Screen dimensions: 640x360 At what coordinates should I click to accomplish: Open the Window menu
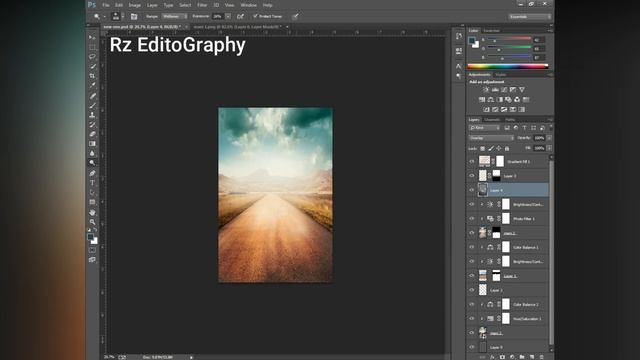pos(249,5)
